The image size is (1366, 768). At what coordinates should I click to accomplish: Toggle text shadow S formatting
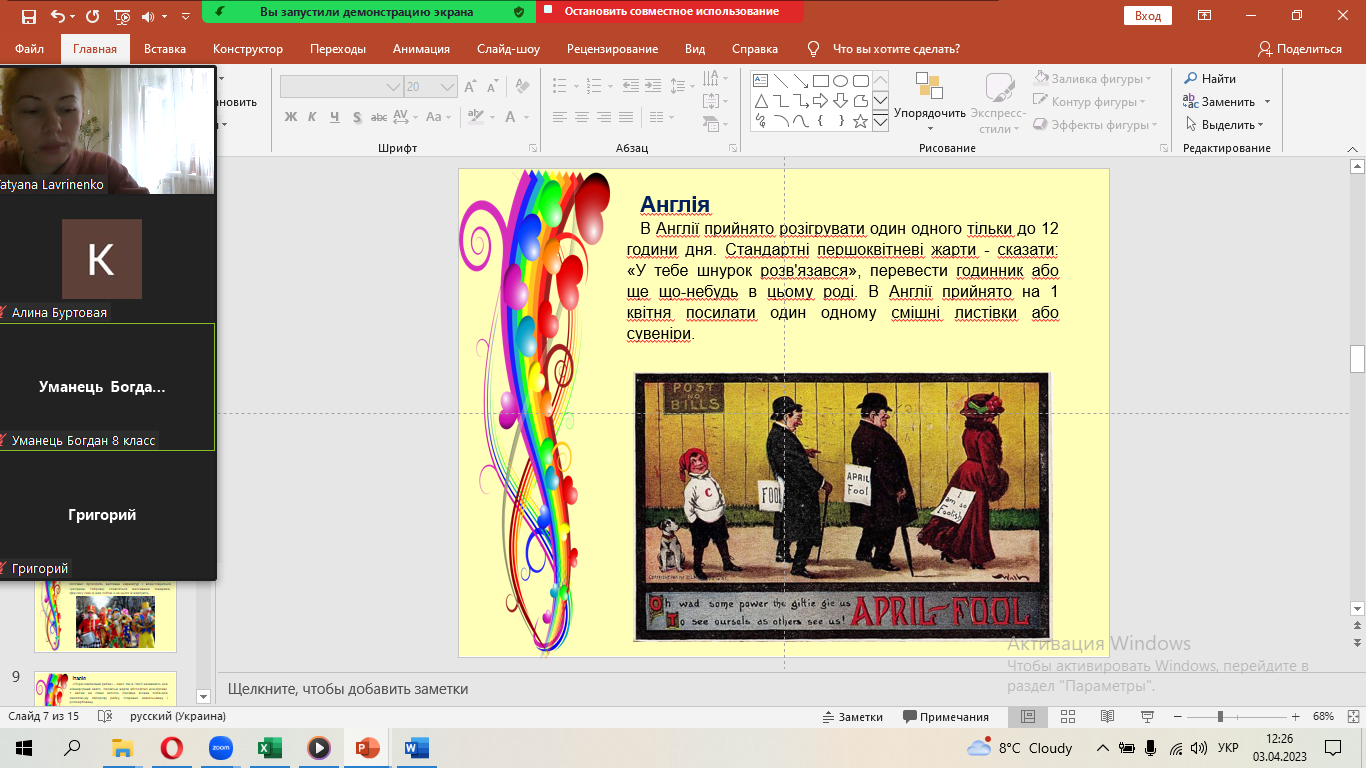tap(356, 117)
